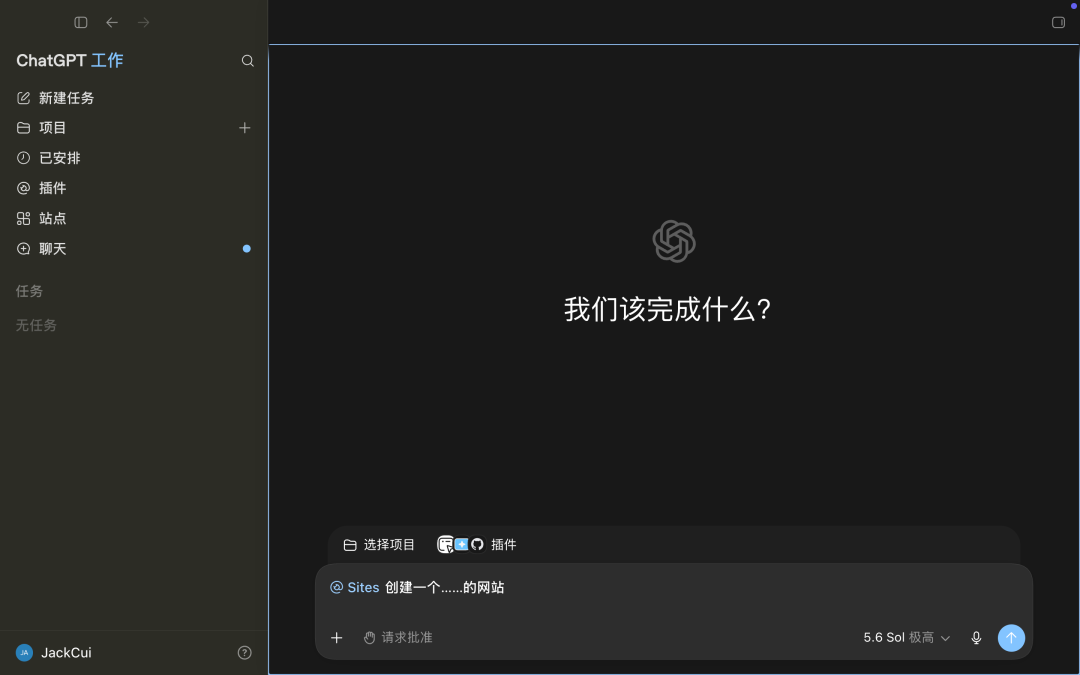Image resolution: width=1080 pixels, height=675 pixels.
Task: Click the grid icon beside 站点
Action: click(x=23, y=218)
